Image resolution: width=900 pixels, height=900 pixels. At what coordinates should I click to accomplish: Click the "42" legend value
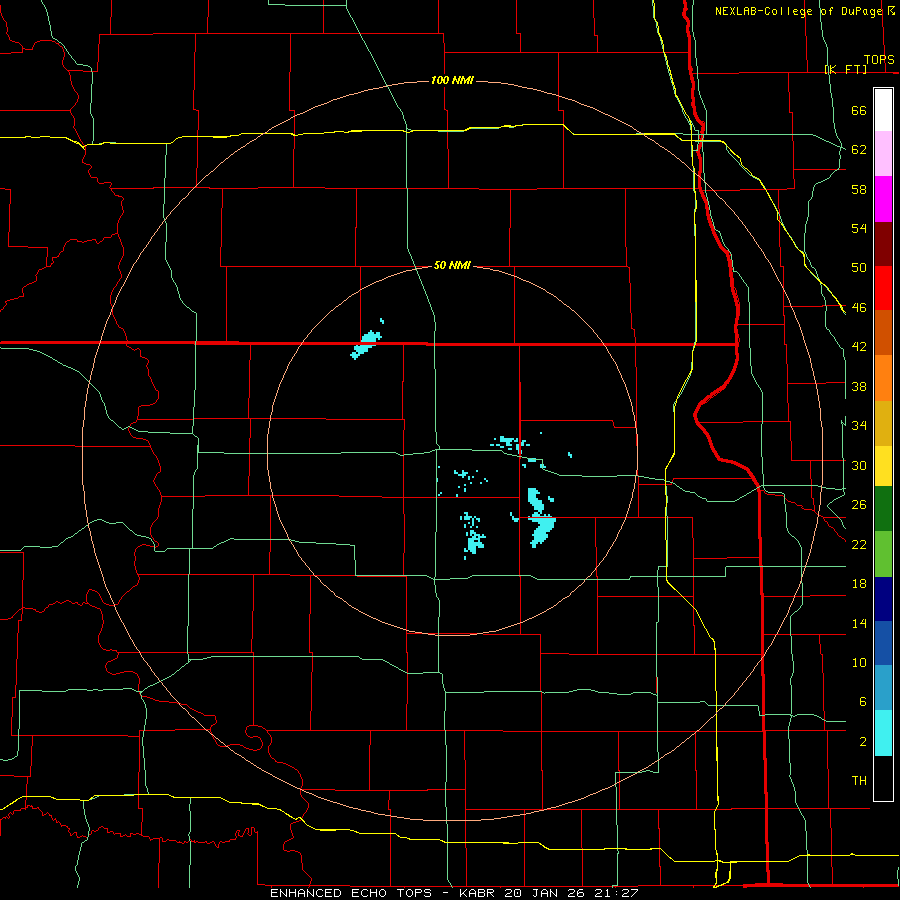859,347
